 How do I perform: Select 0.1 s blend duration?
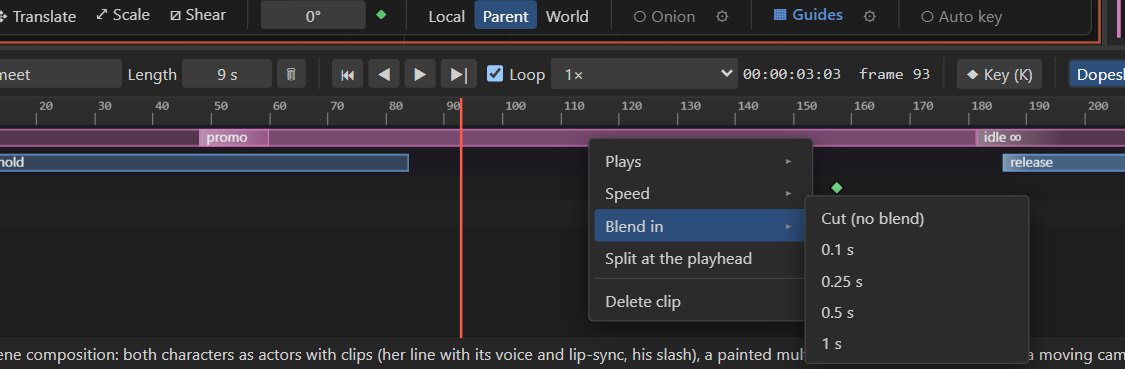pyautogui.click(x=917, y=250)
